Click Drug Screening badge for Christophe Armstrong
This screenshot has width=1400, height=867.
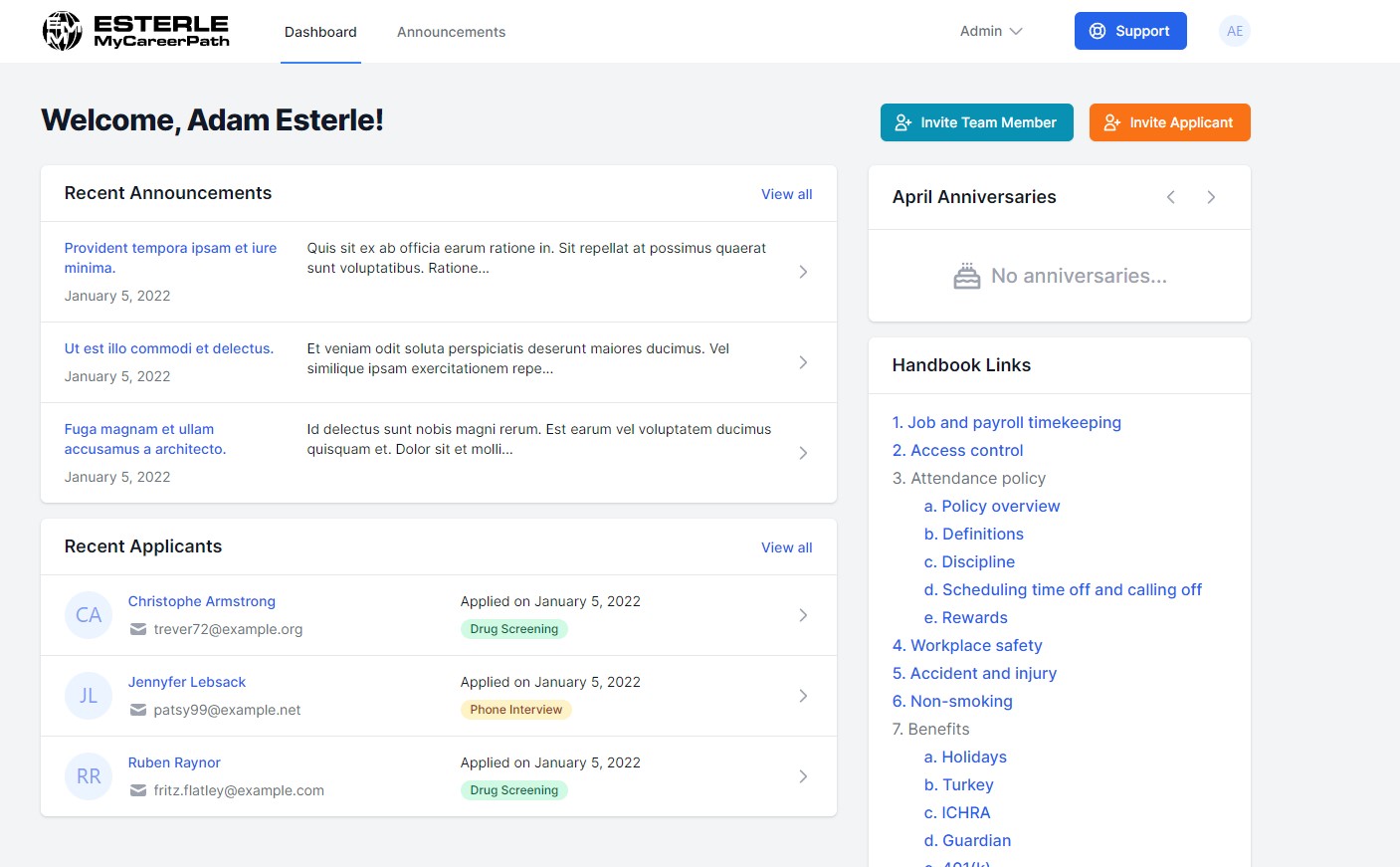(514, 629)
